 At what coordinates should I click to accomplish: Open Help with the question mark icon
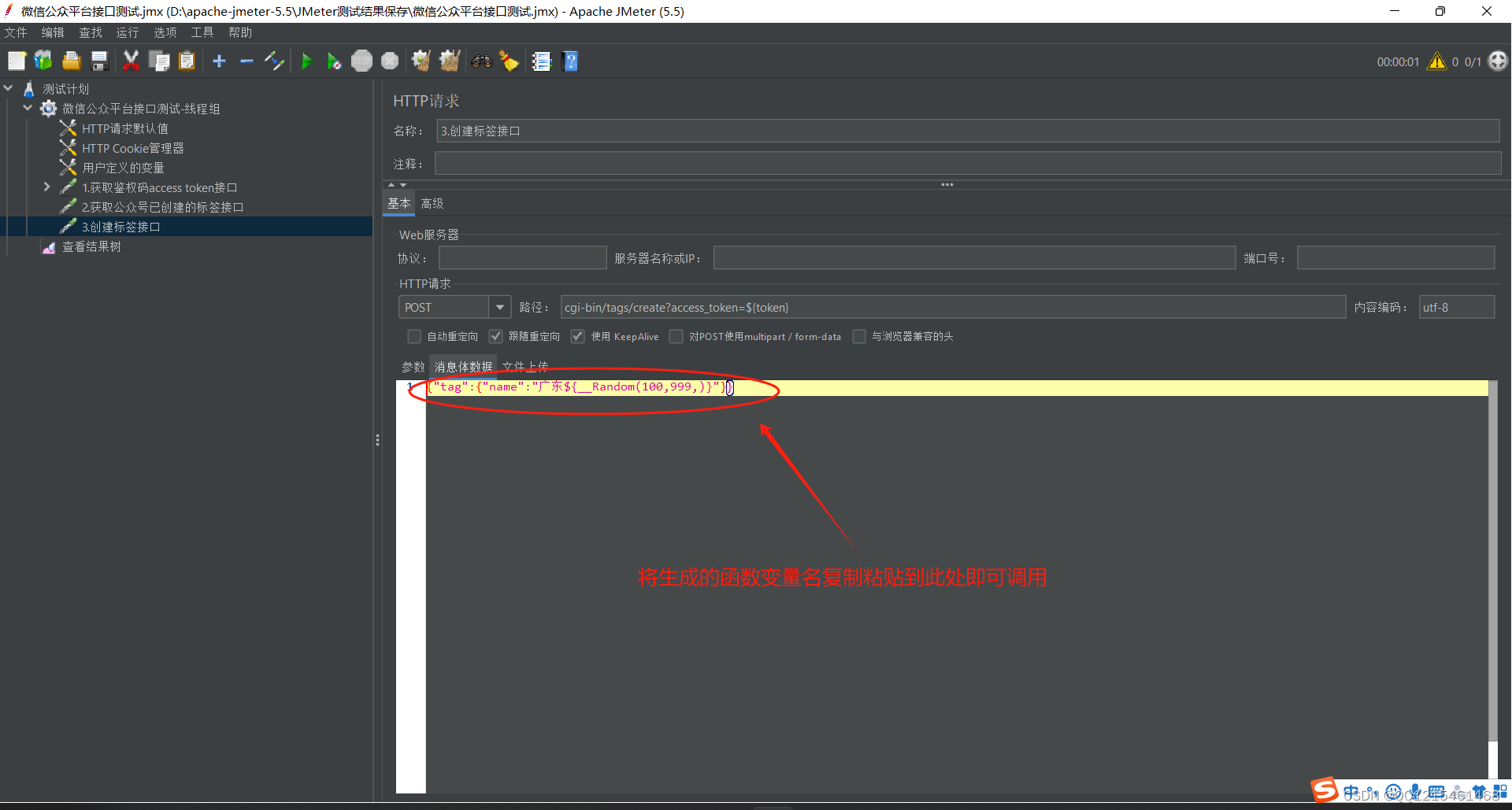571,61
